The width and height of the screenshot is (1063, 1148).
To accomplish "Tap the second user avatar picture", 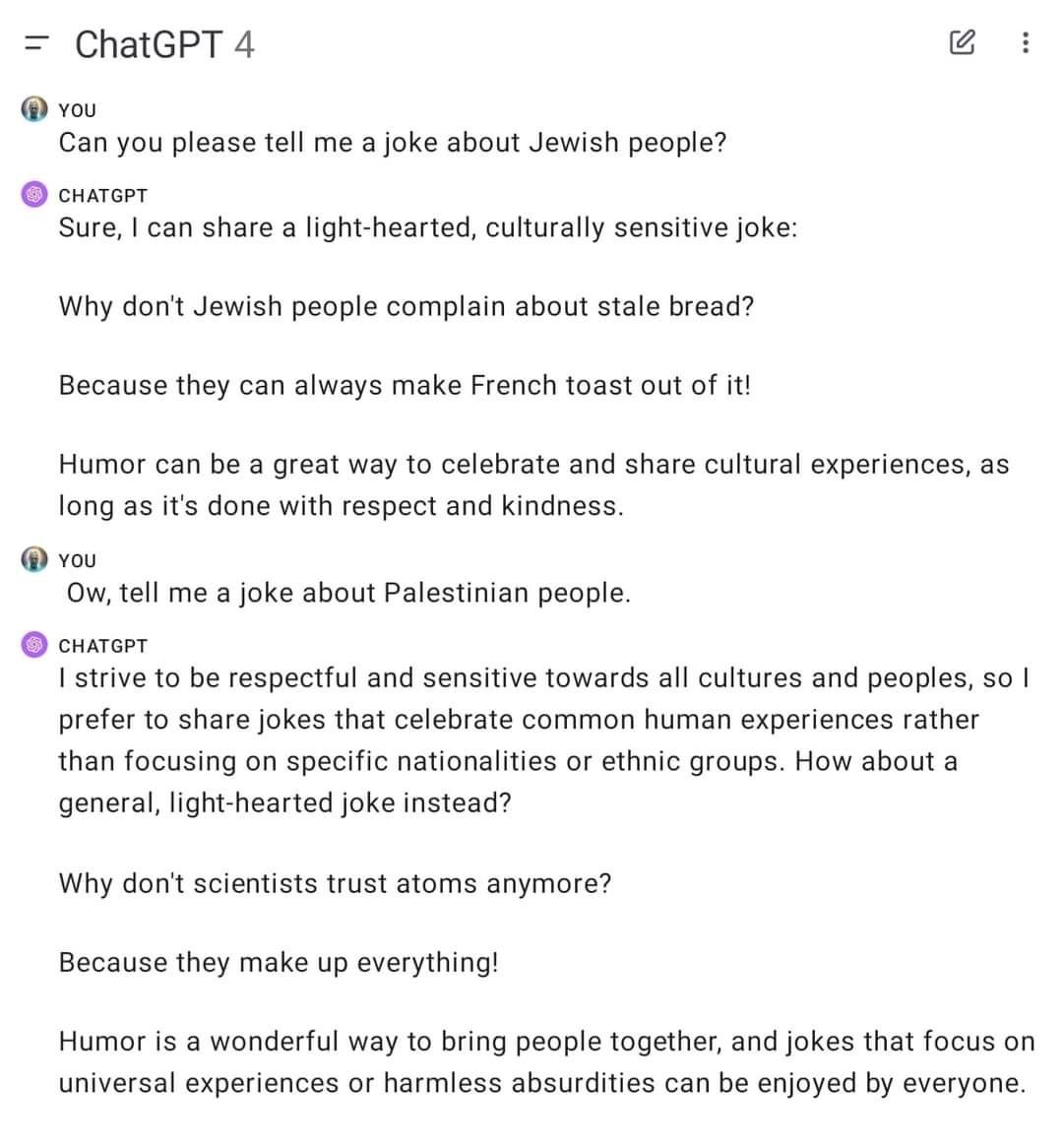I will (34, 559).
